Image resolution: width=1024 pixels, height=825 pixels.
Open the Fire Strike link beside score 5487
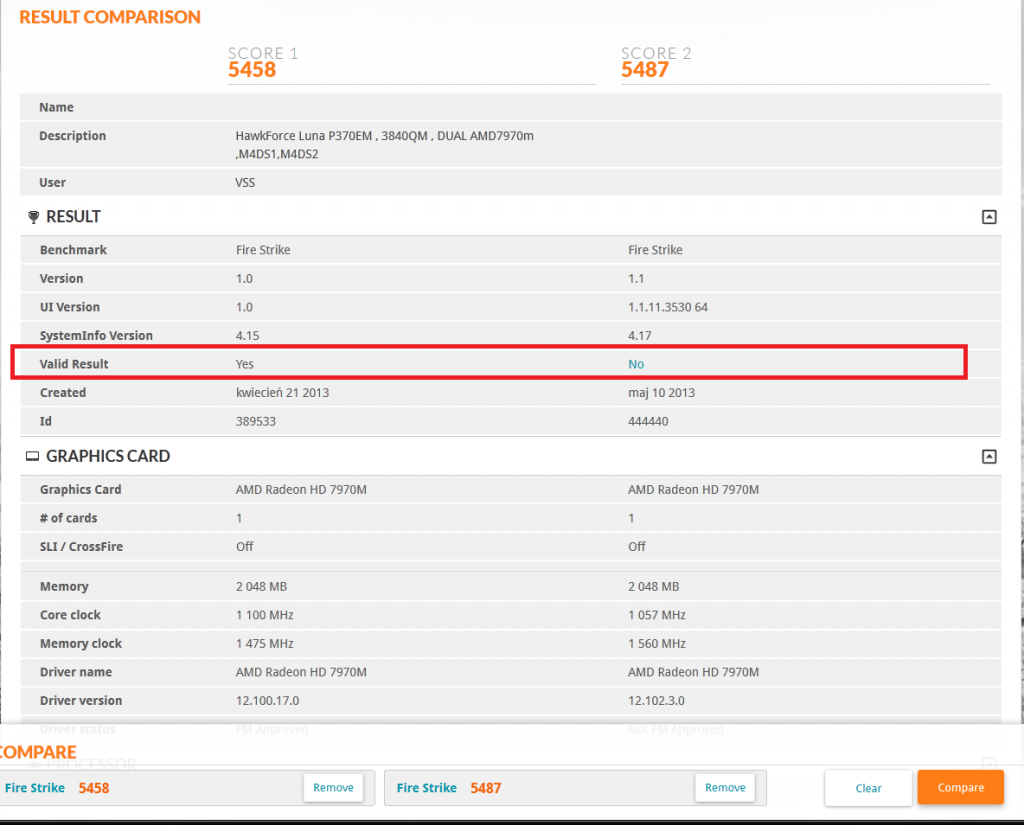[x=426, y=788]
